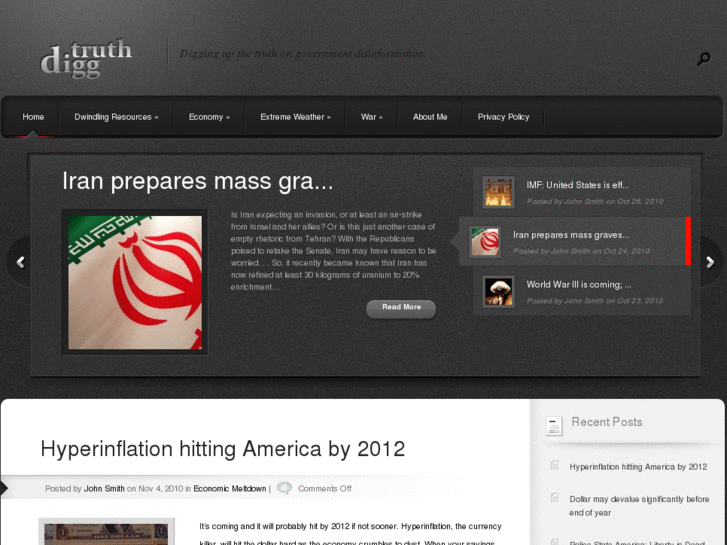Viewport: 727px width, 545px height.
Task: Open recent post 'Hyperinflation hitting America by 2012'
Action: click(638, 467)
